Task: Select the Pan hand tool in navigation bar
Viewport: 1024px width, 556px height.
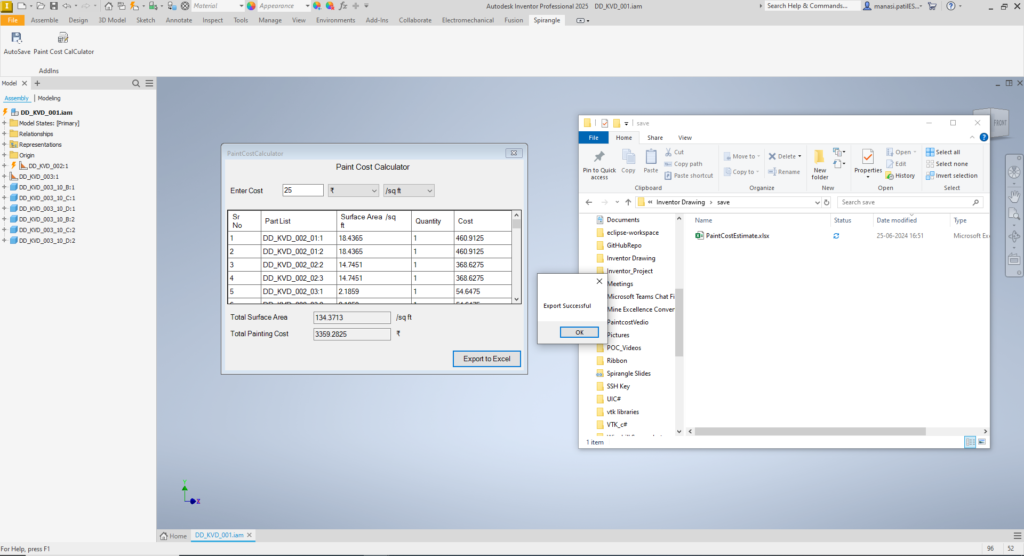Action: click(x=1014, y=195)
